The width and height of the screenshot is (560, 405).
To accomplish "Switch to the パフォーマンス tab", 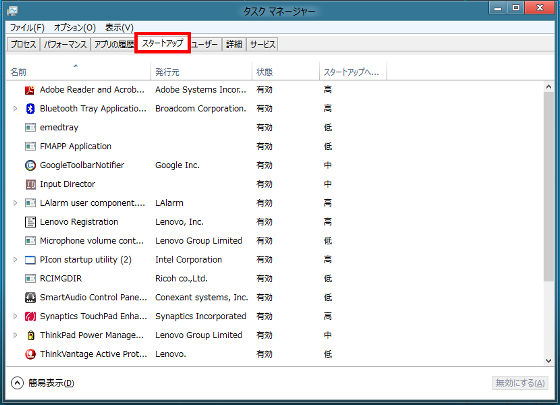I will click(65, 45).
